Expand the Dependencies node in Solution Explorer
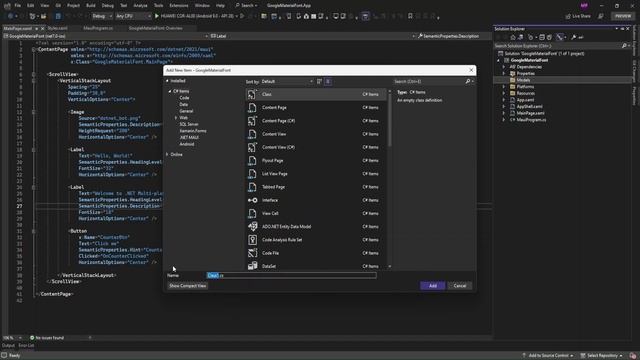 pos(504,67)
